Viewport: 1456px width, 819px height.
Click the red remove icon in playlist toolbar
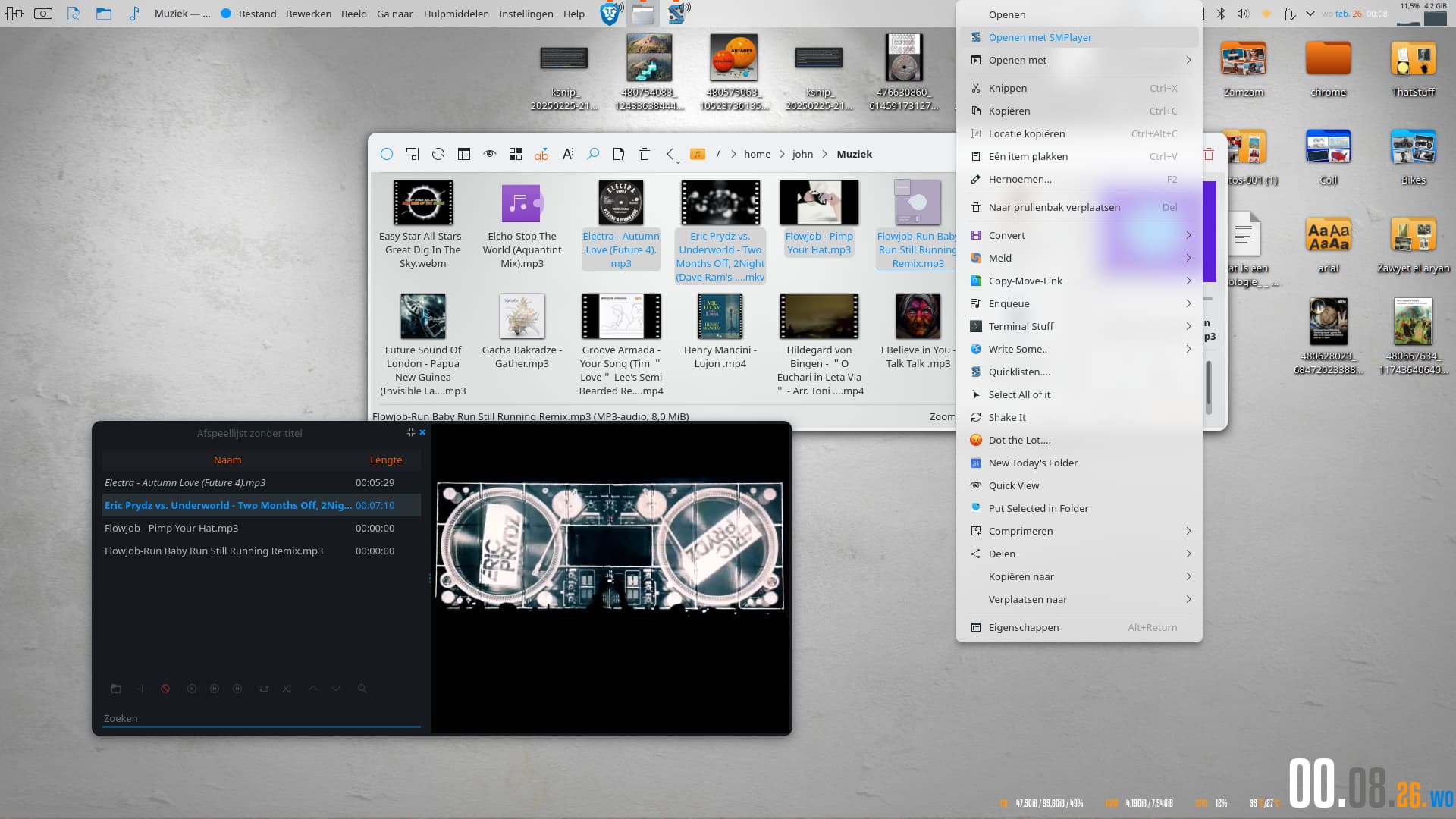pos(165,689)
